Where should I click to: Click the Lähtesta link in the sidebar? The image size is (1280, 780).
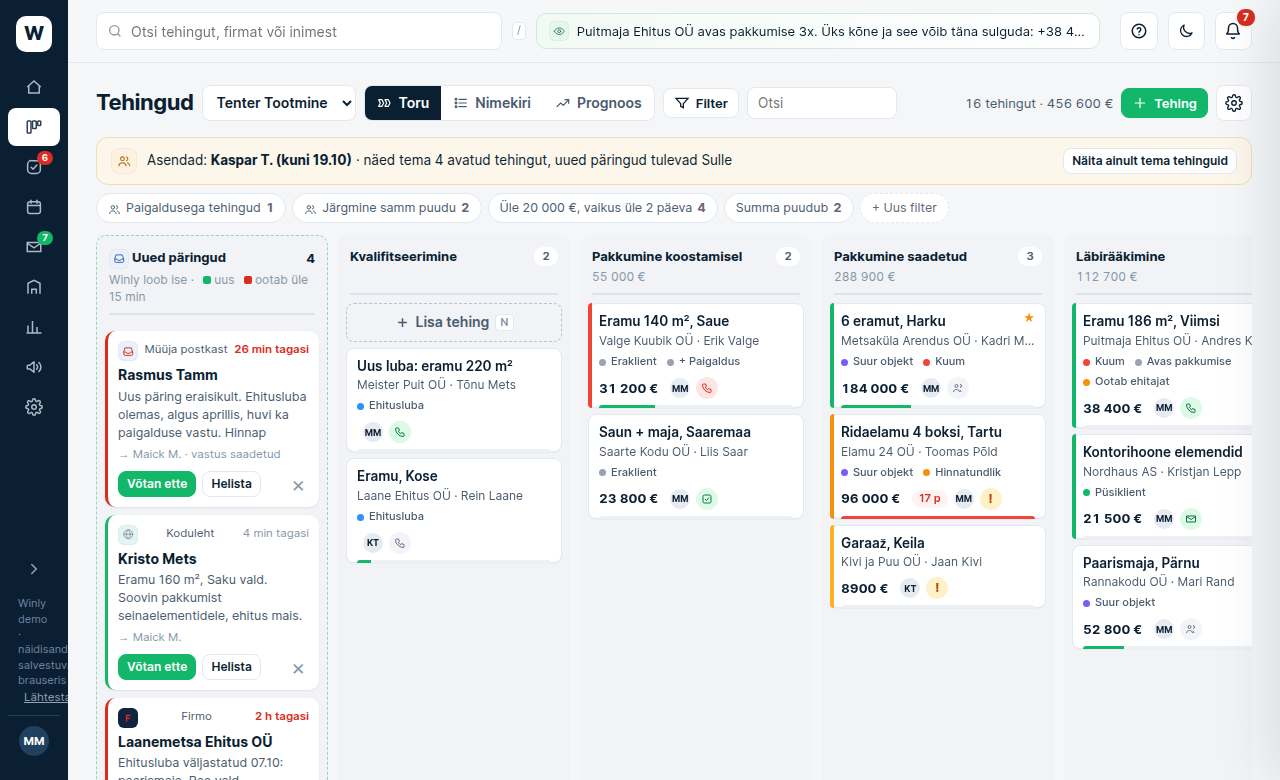point(46,697)
